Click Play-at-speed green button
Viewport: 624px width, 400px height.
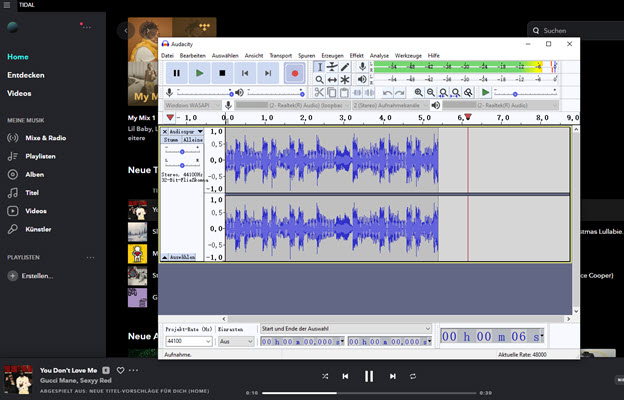485,93
